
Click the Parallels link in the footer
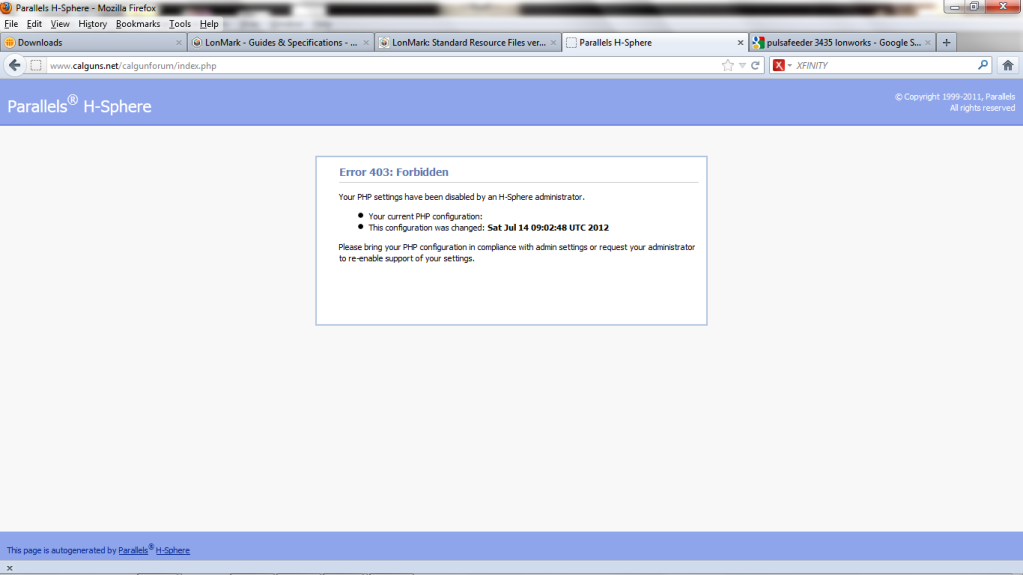click(x=133, y=550)
